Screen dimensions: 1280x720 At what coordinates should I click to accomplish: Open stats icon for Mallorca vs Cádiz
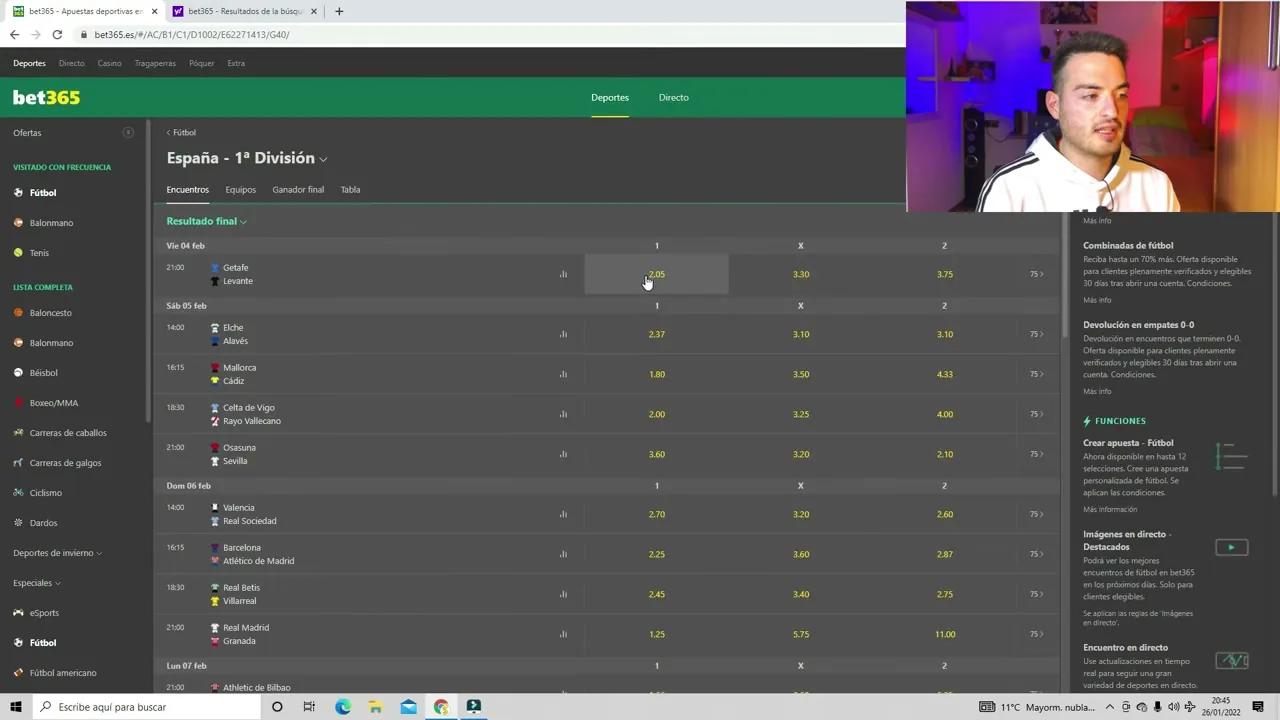coord(563,374)
